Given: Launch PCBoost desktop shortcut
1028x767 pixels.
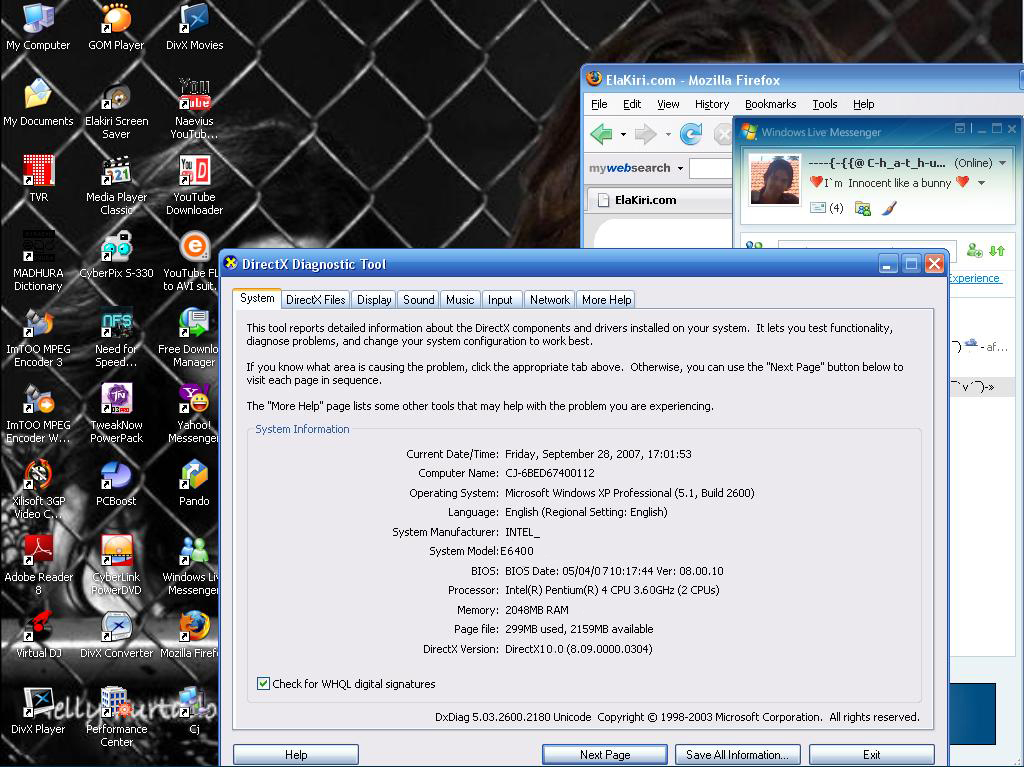Looking at the screenshot, I should (116, 484).
